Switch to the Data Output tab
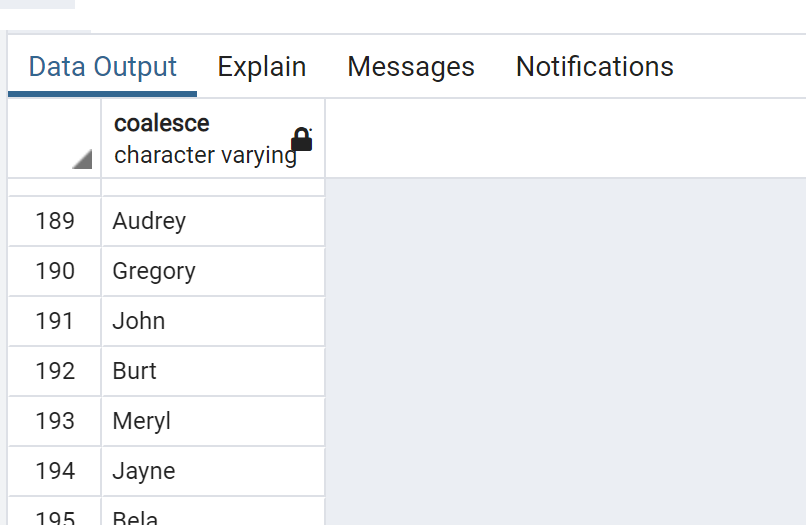Screen dimensions: 806x525 (102, 67)
